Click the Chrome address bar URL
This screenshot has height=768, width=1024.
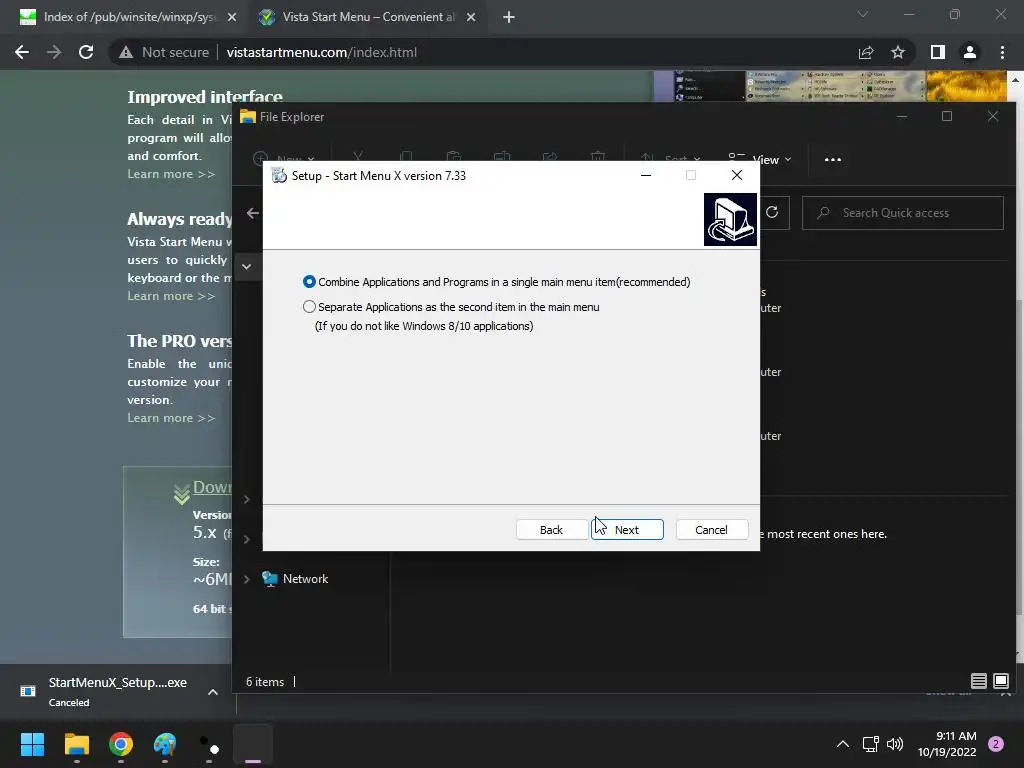[321, 52]
